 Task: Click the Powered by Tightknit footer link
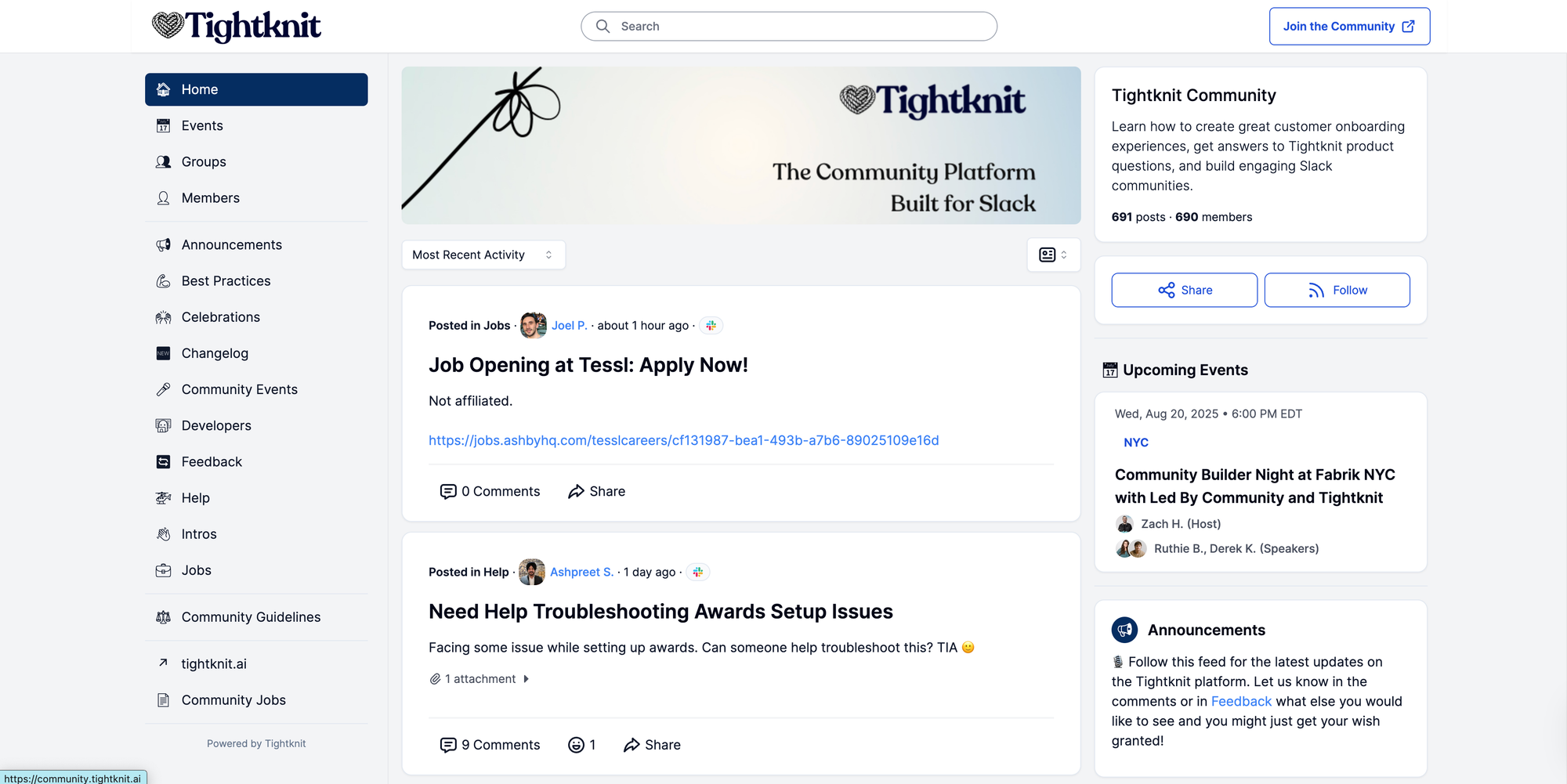[256, 744]
